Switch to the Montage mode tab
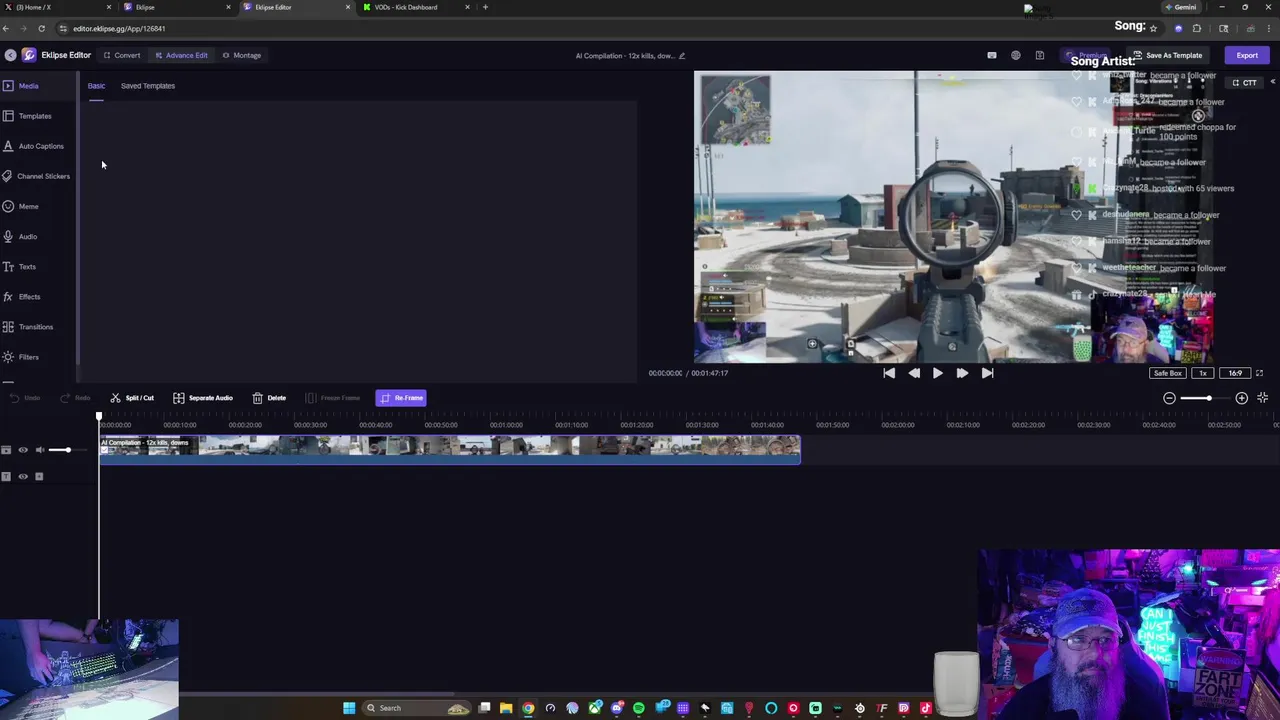1280x720 pixels. point(242,55)
